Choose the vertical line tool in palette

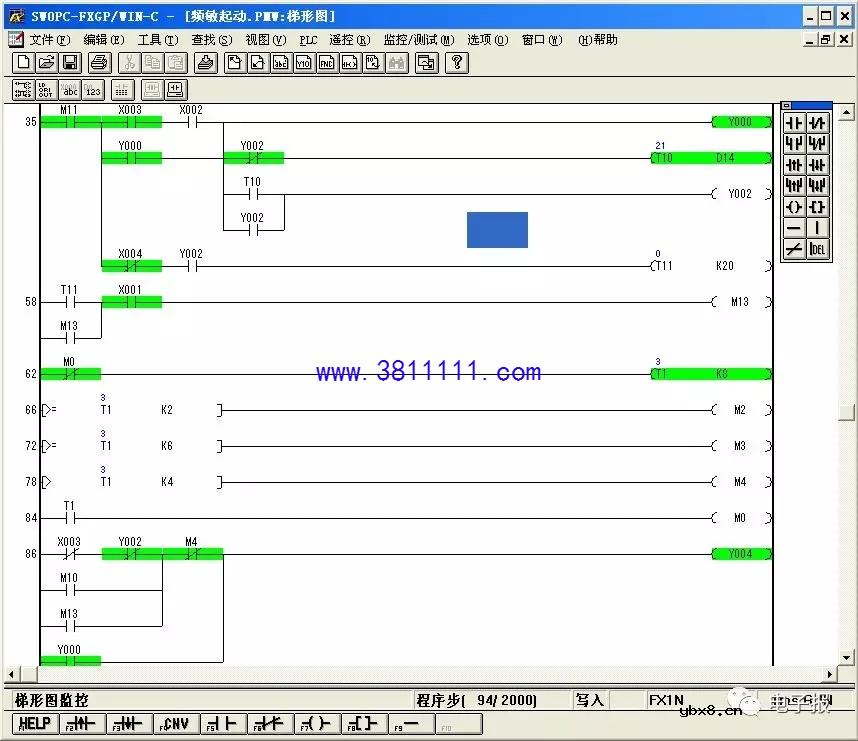tap(818, 228)
